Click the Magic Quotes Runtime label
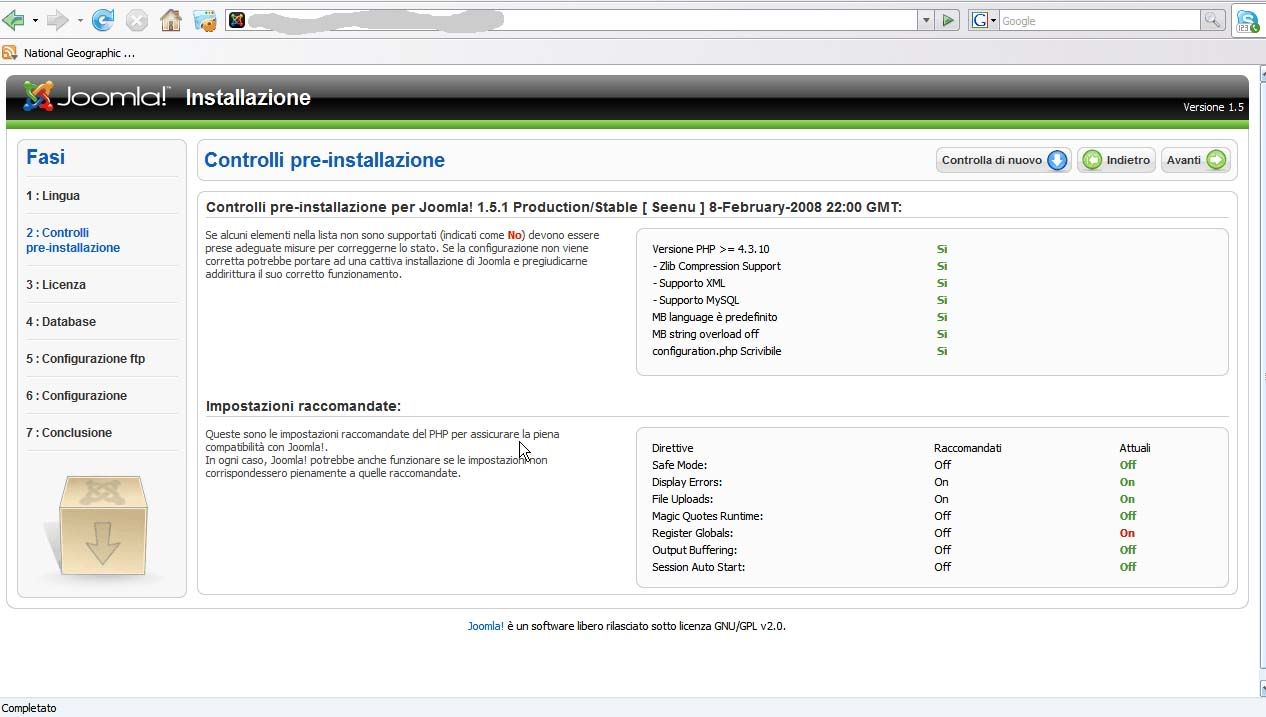1266x717 pixels. (707, 516)
